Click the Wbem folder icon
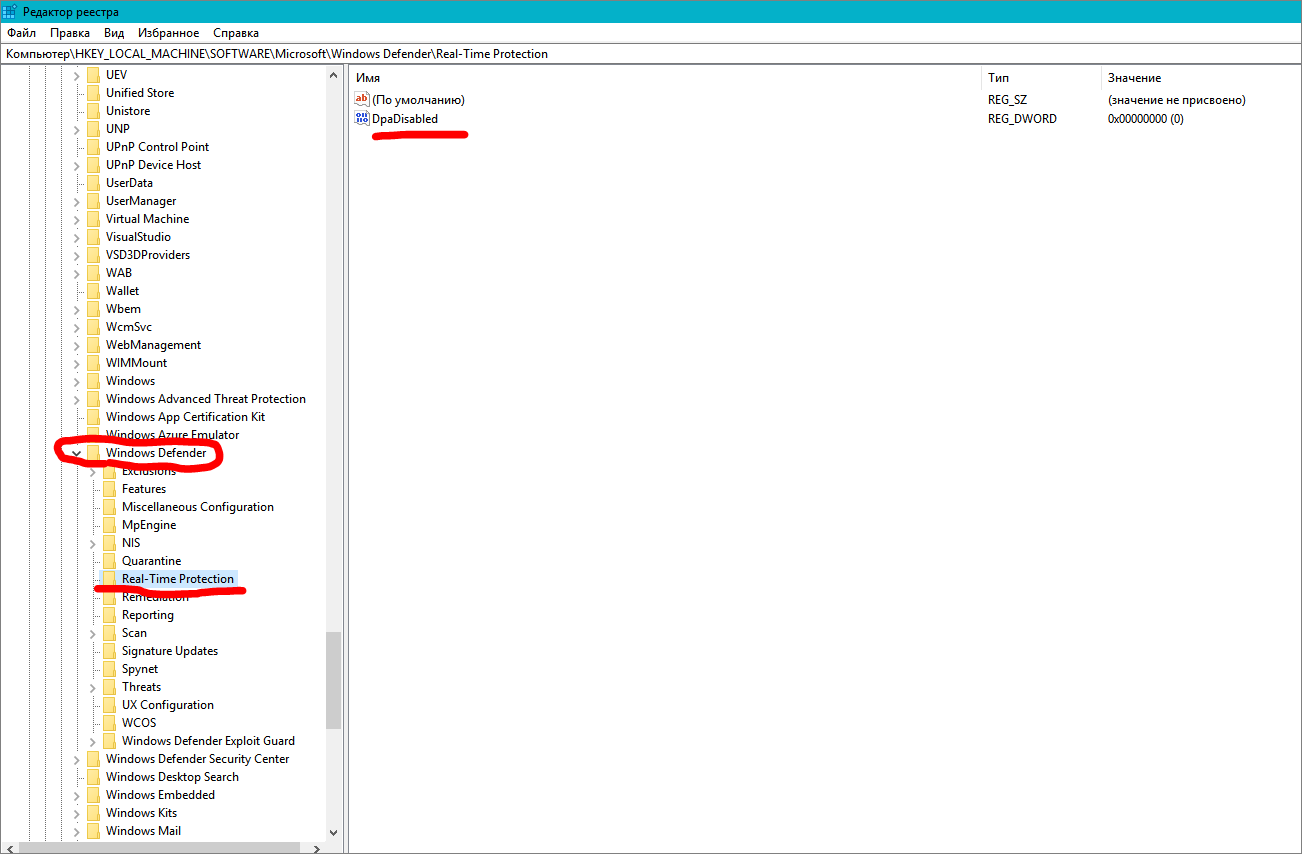 pyautogui.click(x=93, y=309)
